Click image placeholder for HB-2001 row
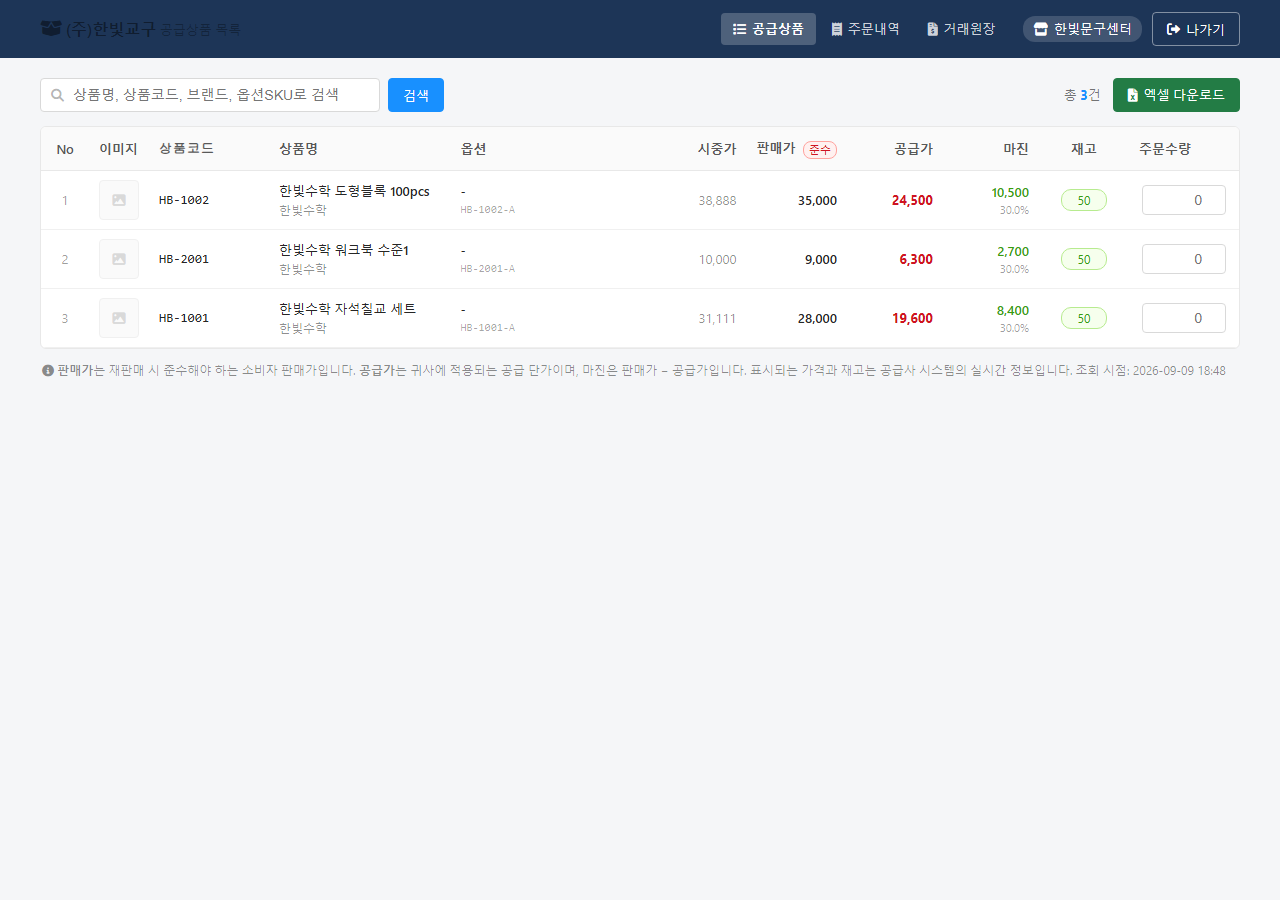This screenshot has width=1280, height=900. 119,259
